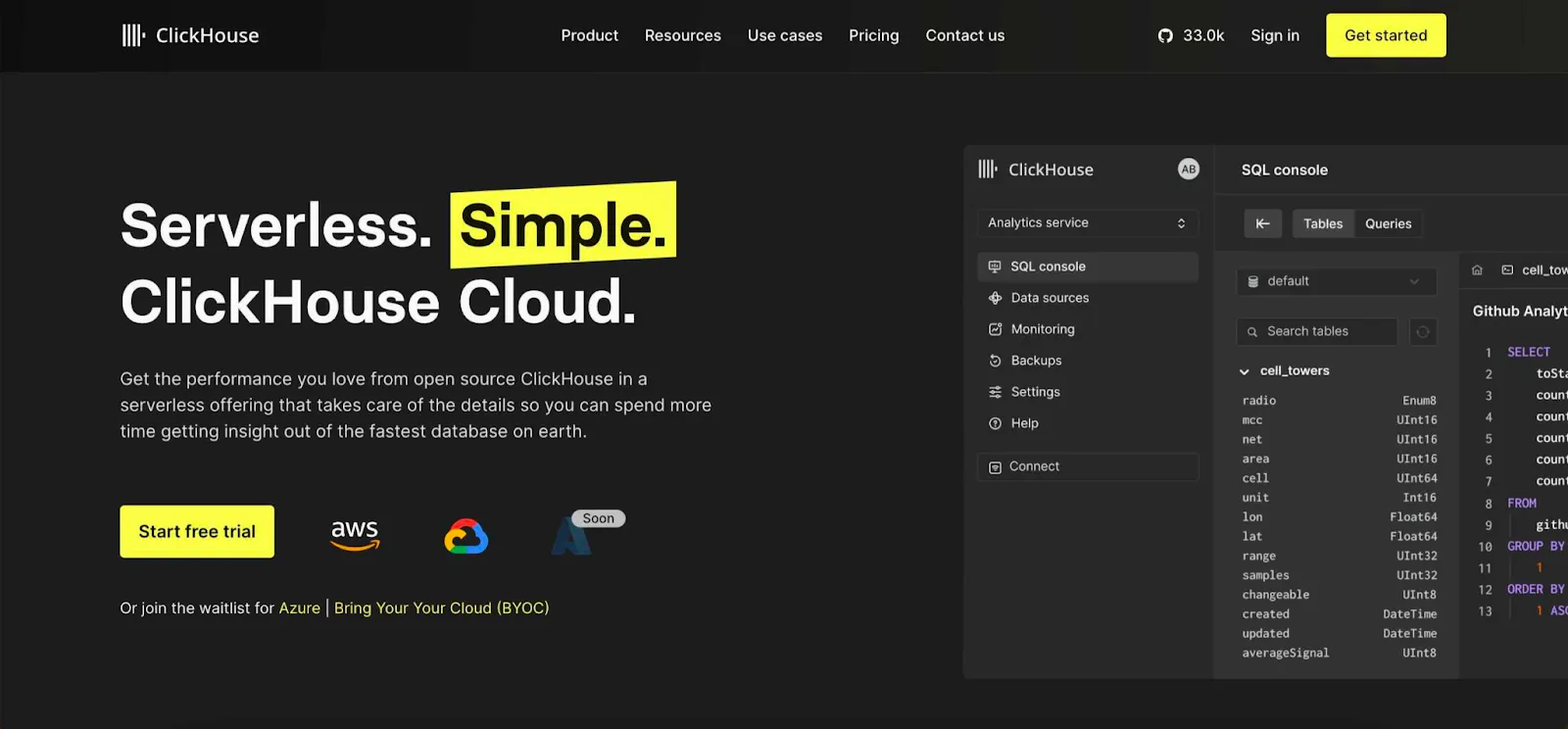
Task: Click the search magnifier icon
Action: pos(1251,332)
